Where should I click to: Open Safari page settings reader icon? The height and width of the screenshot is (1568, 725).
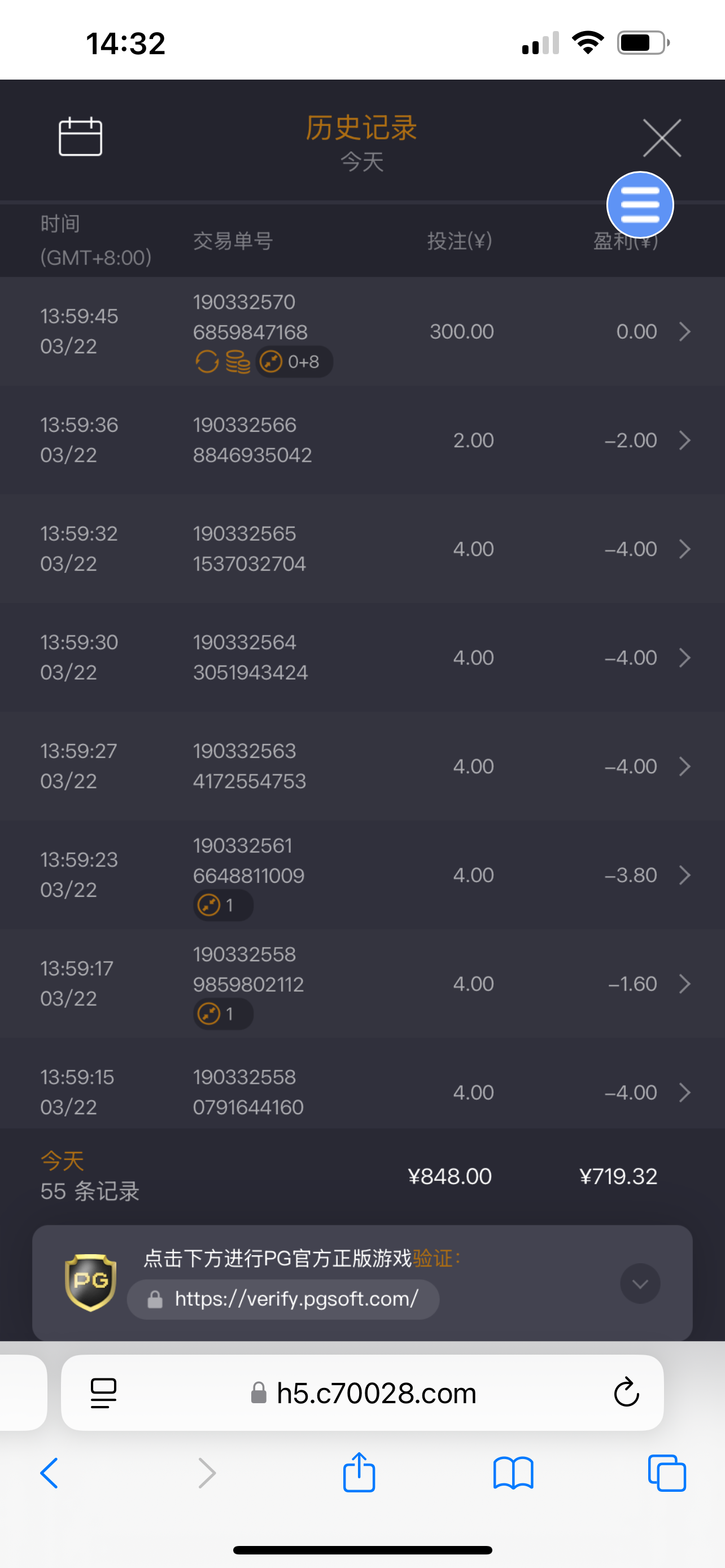103,1392
